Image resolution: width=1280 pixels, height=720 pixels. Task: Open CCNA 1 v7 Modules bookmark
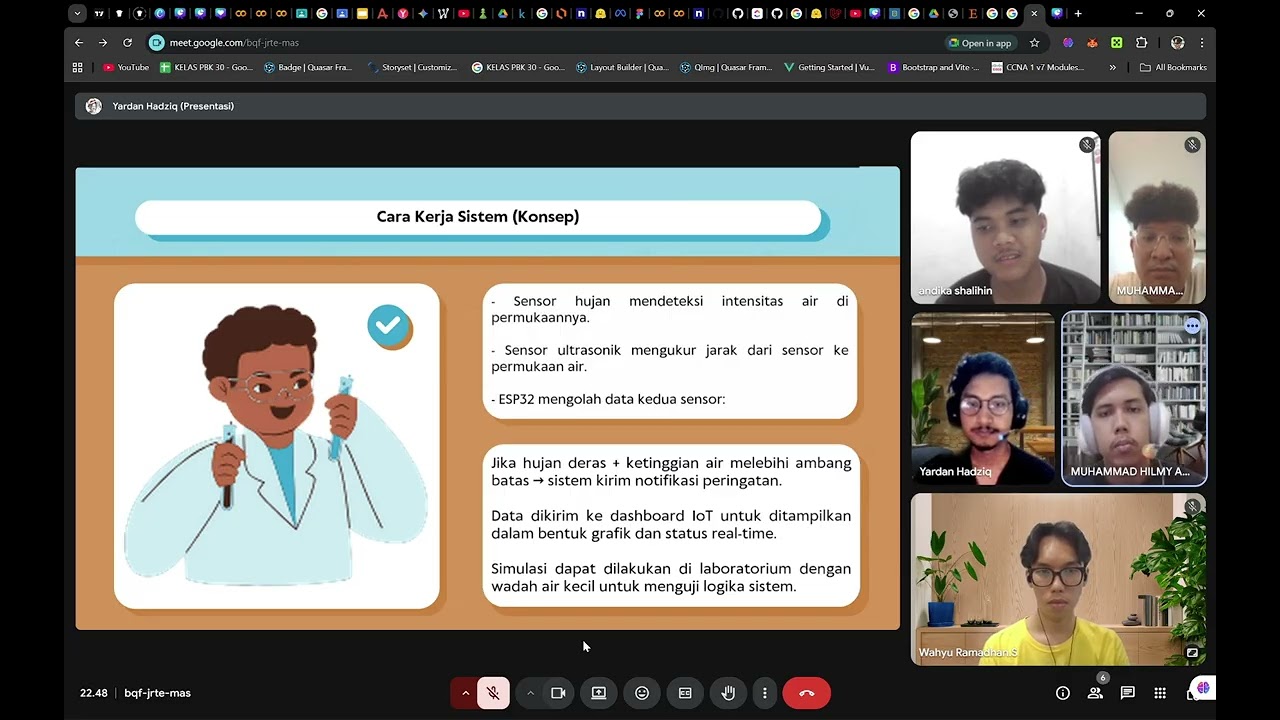pyautogui.click(x=1038, y=67)
